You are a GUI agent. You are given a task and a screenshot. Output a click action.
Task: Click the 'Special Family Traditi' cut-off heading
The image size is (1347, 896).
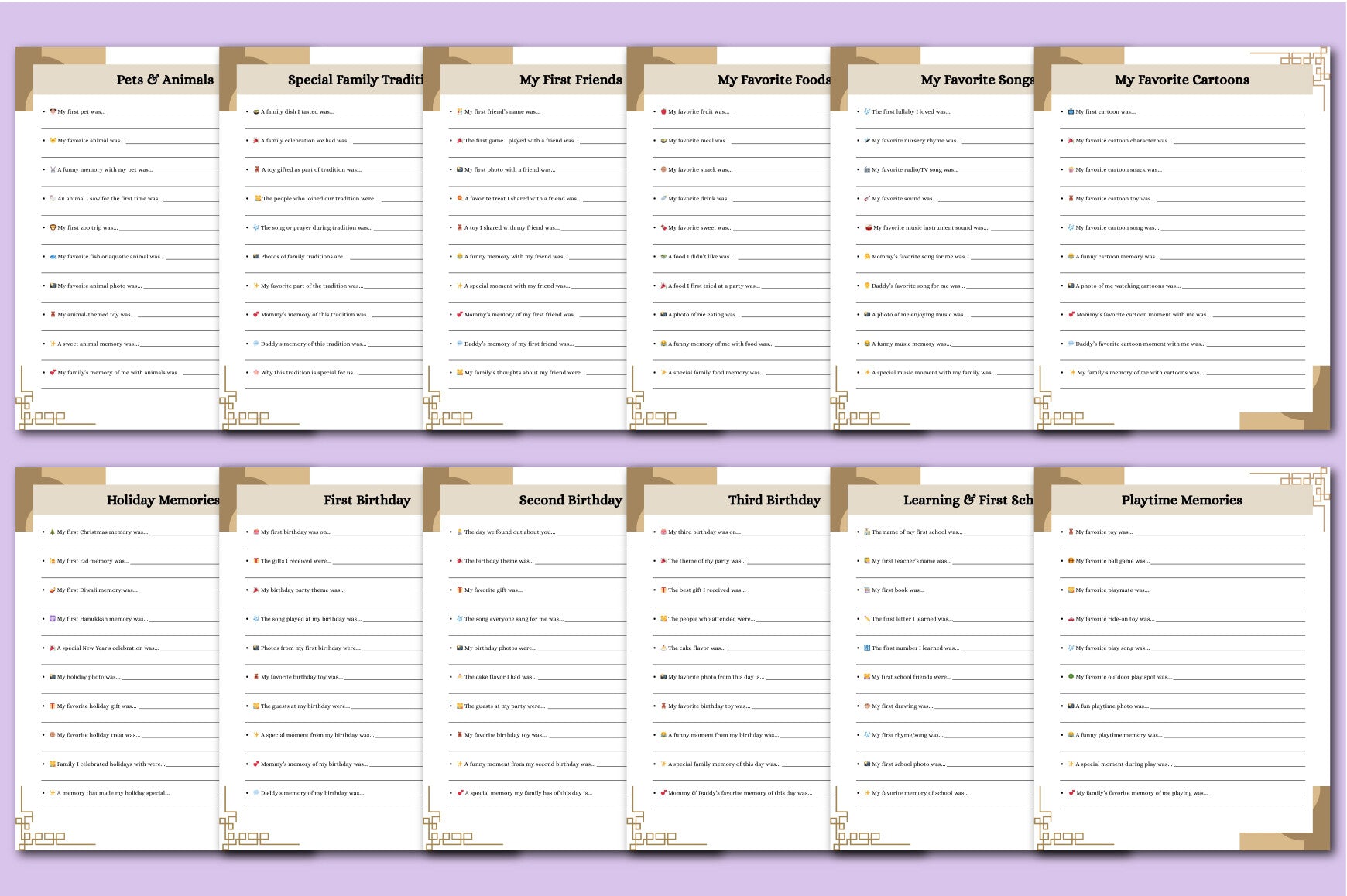click(355, 80)
